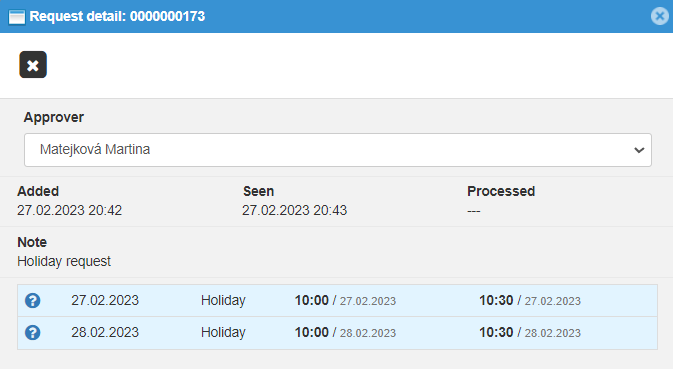Click the Processed status placeholder dashes

tap(474, 211)
